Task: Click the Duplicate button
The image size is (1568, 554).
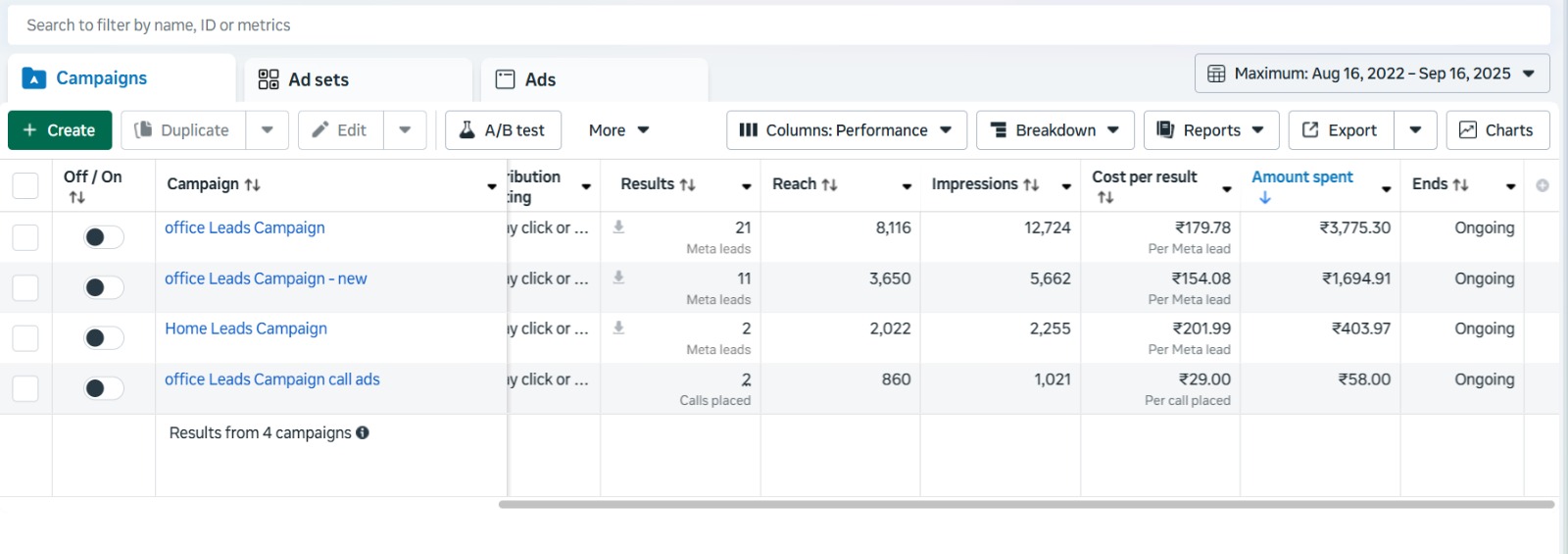Action: tap(183, 130)
